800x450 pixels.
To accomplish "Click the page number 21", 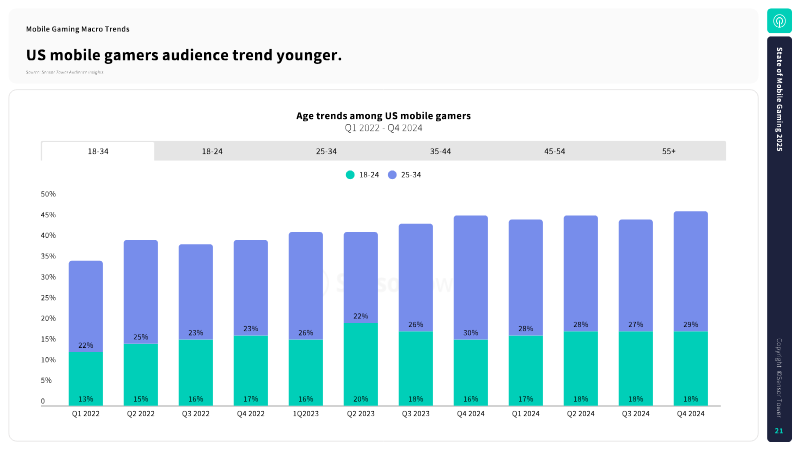I will (779, 431).
